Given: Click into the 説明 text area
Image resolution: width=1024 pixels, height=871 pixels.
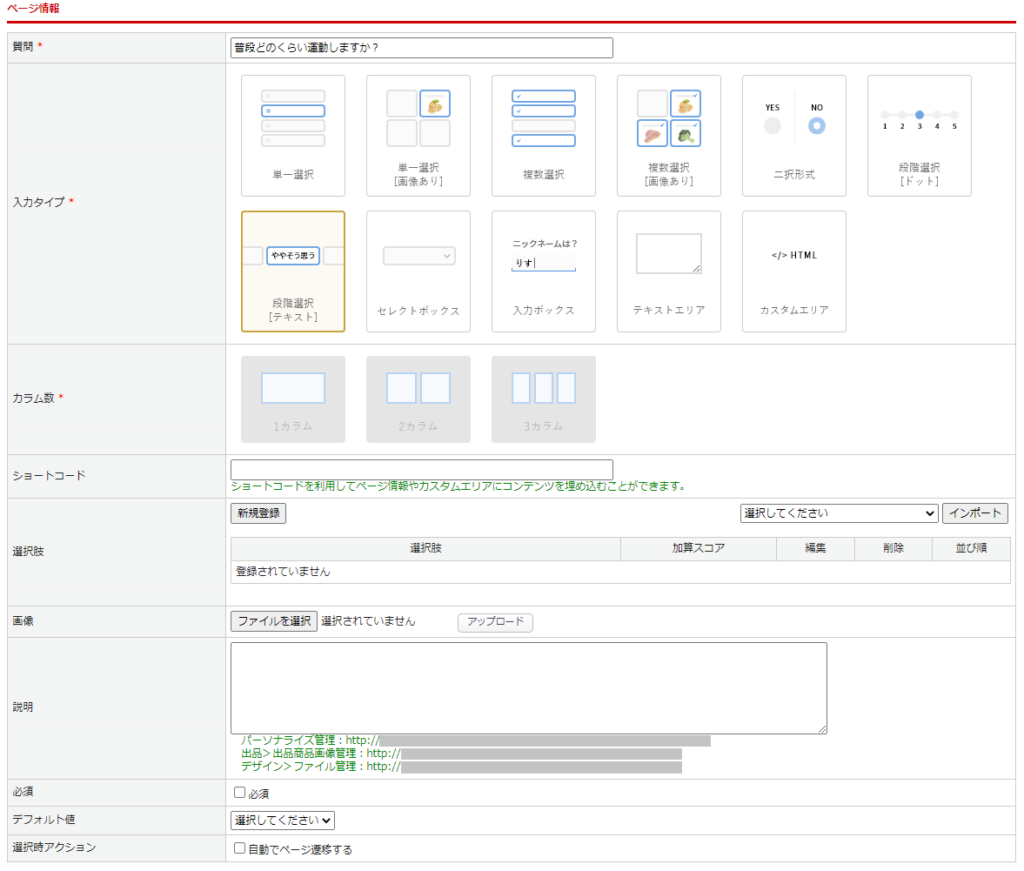Looking at the screenshot, I should point(528,688).
